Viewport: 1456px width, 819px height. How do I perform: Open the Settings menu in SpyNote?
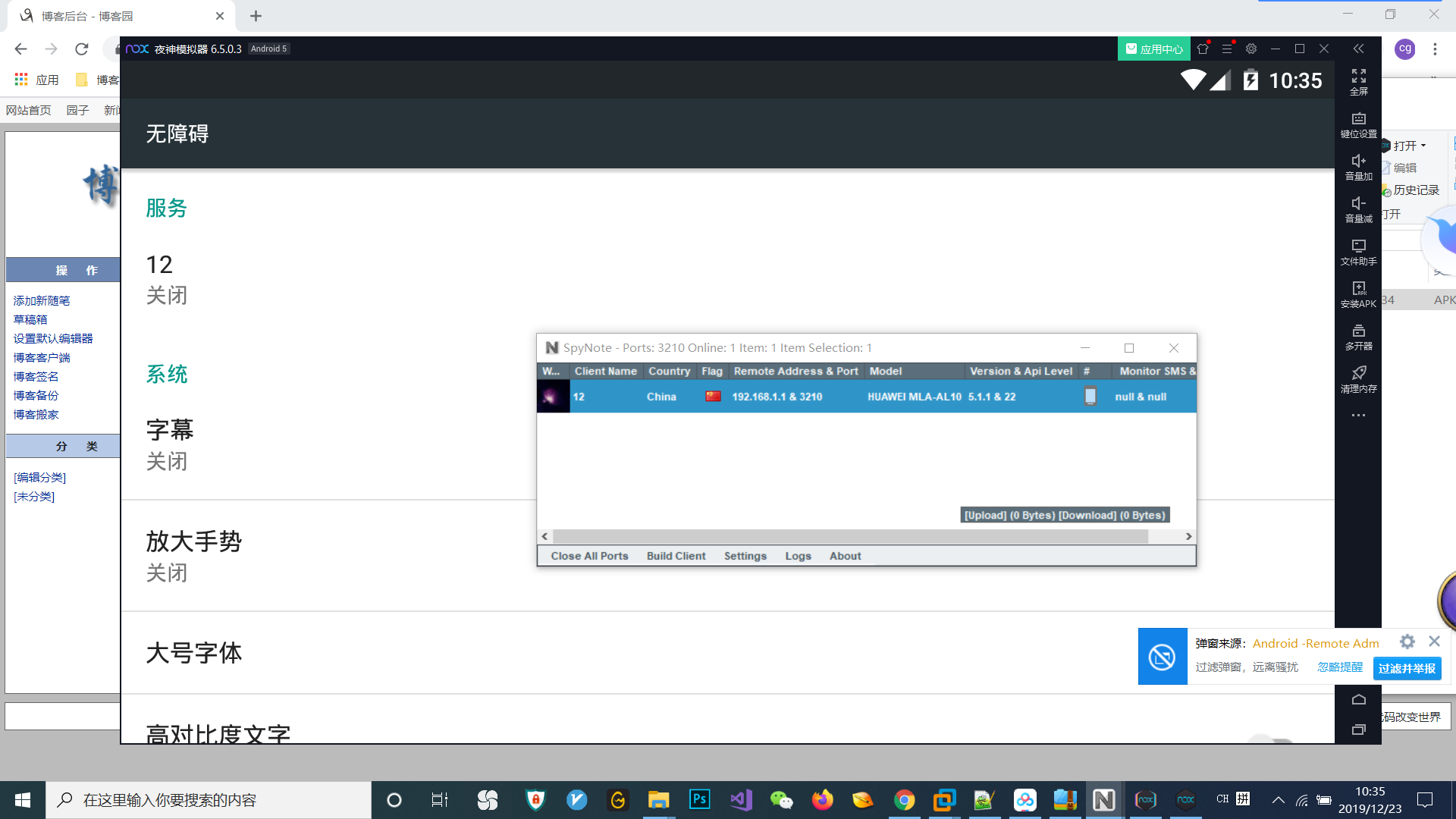(x=745, y=556)
